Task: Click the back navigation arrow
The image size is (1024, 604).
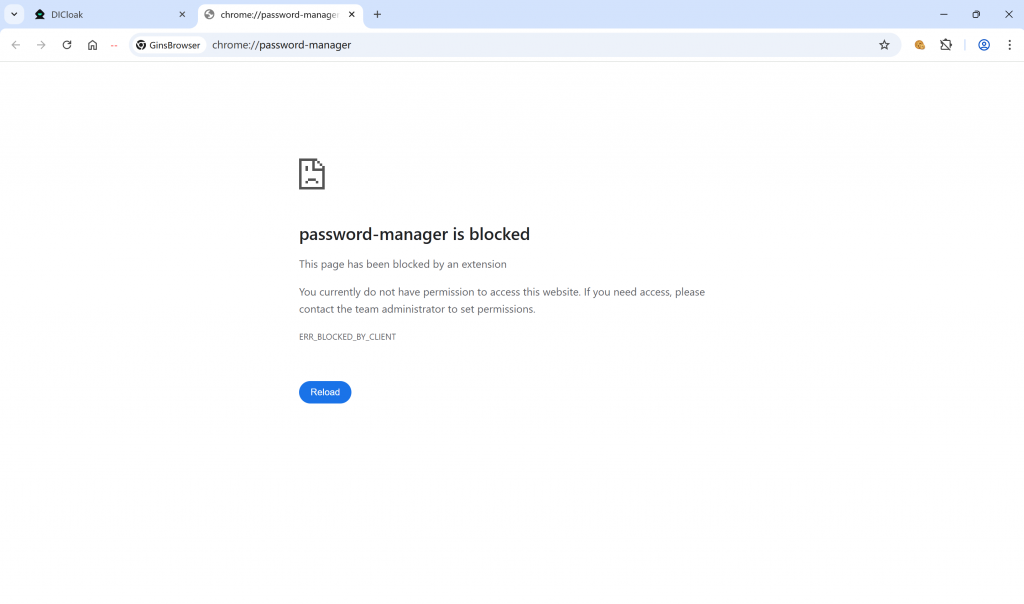Action: [16, 45]
